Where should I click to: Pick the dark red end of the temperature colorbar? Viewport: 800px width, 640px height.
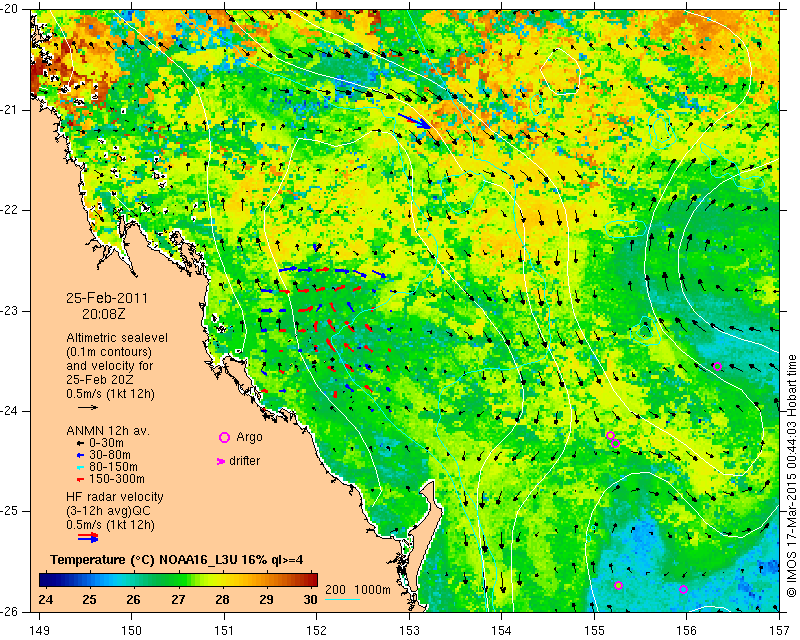pyautogui.click(x=310, y=580)
